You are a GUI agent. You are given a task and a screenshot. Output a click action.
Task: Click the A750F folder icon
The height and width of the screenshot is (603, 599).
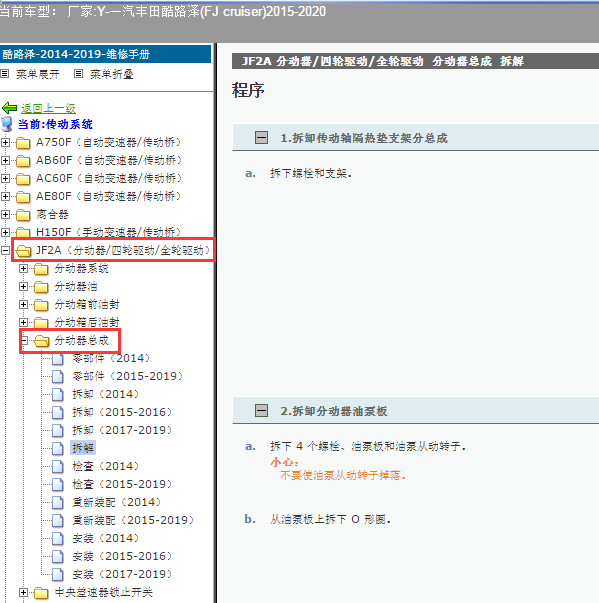pos(23,143)
